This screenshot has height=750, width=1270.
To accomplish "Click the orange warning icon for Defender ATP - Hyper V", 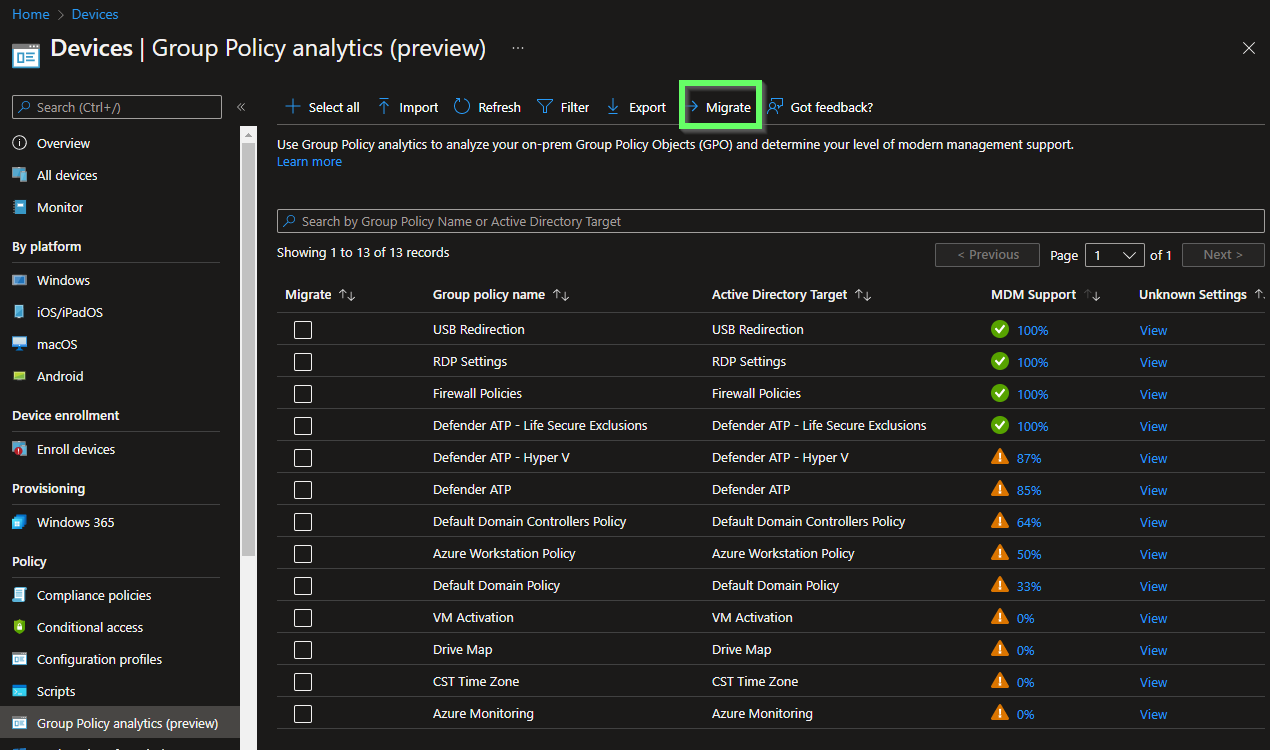I will click(999, 457).
